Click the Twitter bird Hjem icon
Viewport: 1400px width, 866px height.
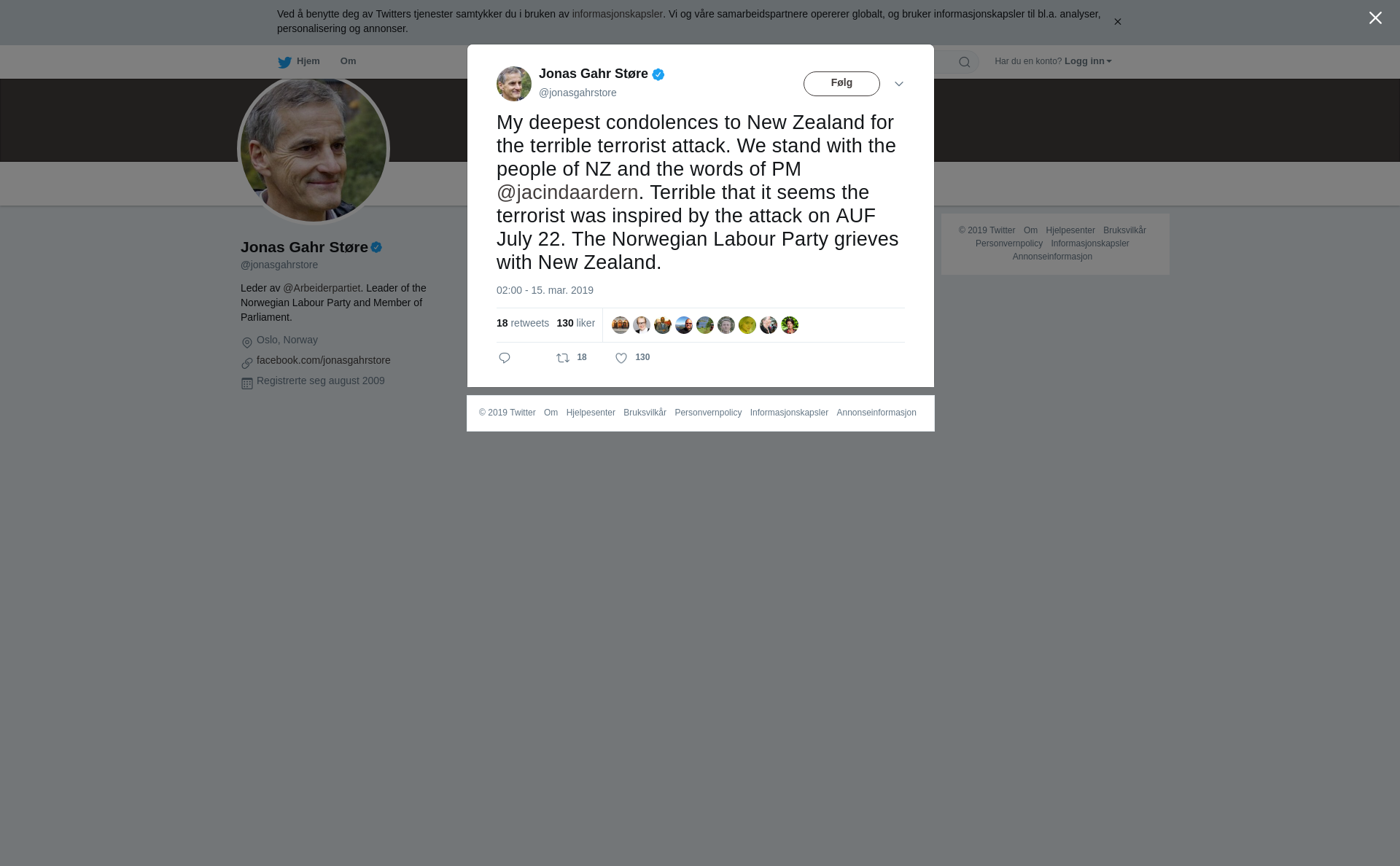tap(284, 62)
